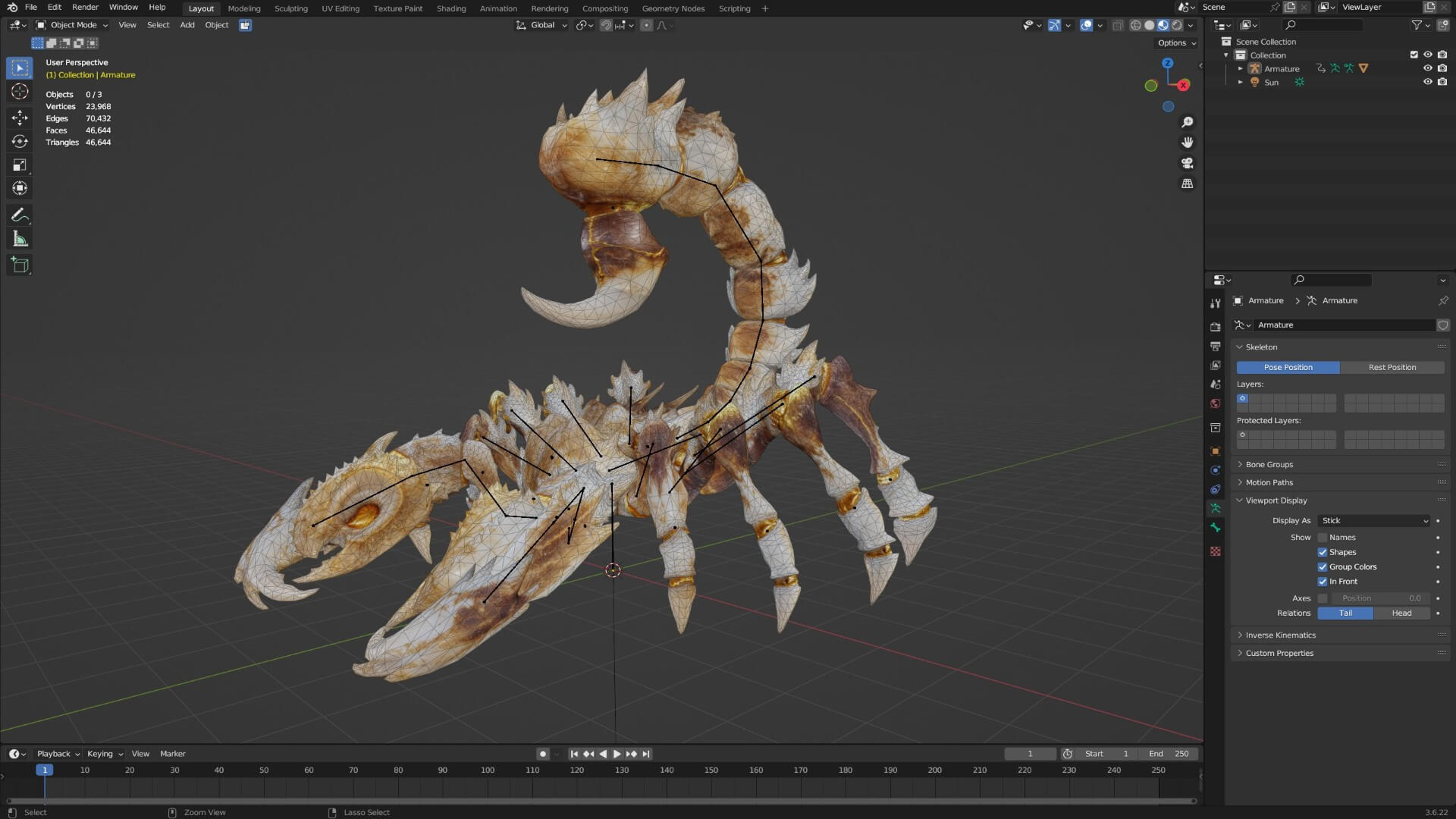Expand the Custom Properties panel
The width and height of the screenshot is (1456, 819).
coord(1339,653)
